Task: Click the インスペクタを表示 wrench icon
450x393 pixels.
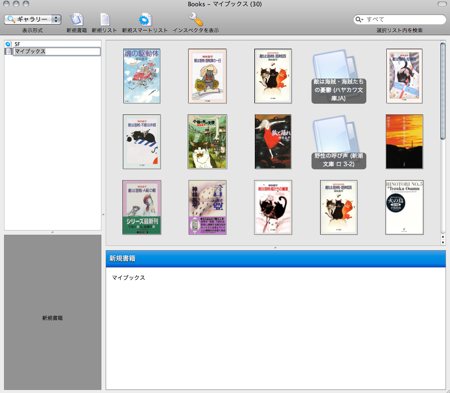Action: point(196,19)
